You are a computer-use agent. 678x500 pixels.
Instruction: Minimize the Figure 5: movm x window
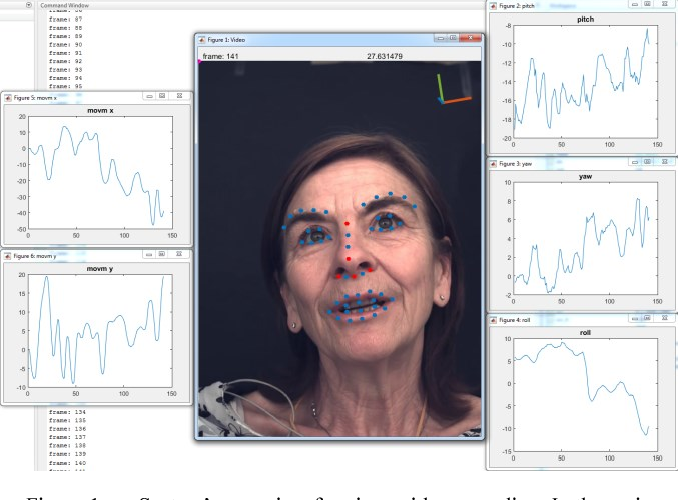(149, 96)
